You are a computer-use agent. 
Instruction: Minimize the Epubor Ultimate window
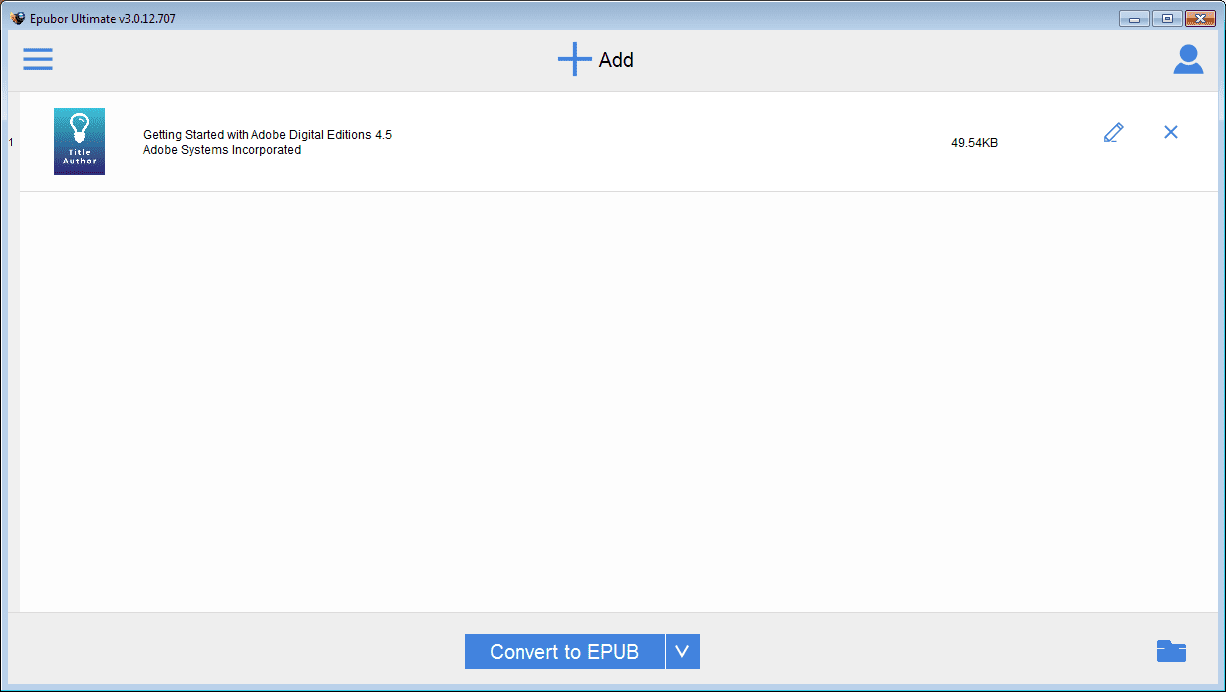[1134, 18]
